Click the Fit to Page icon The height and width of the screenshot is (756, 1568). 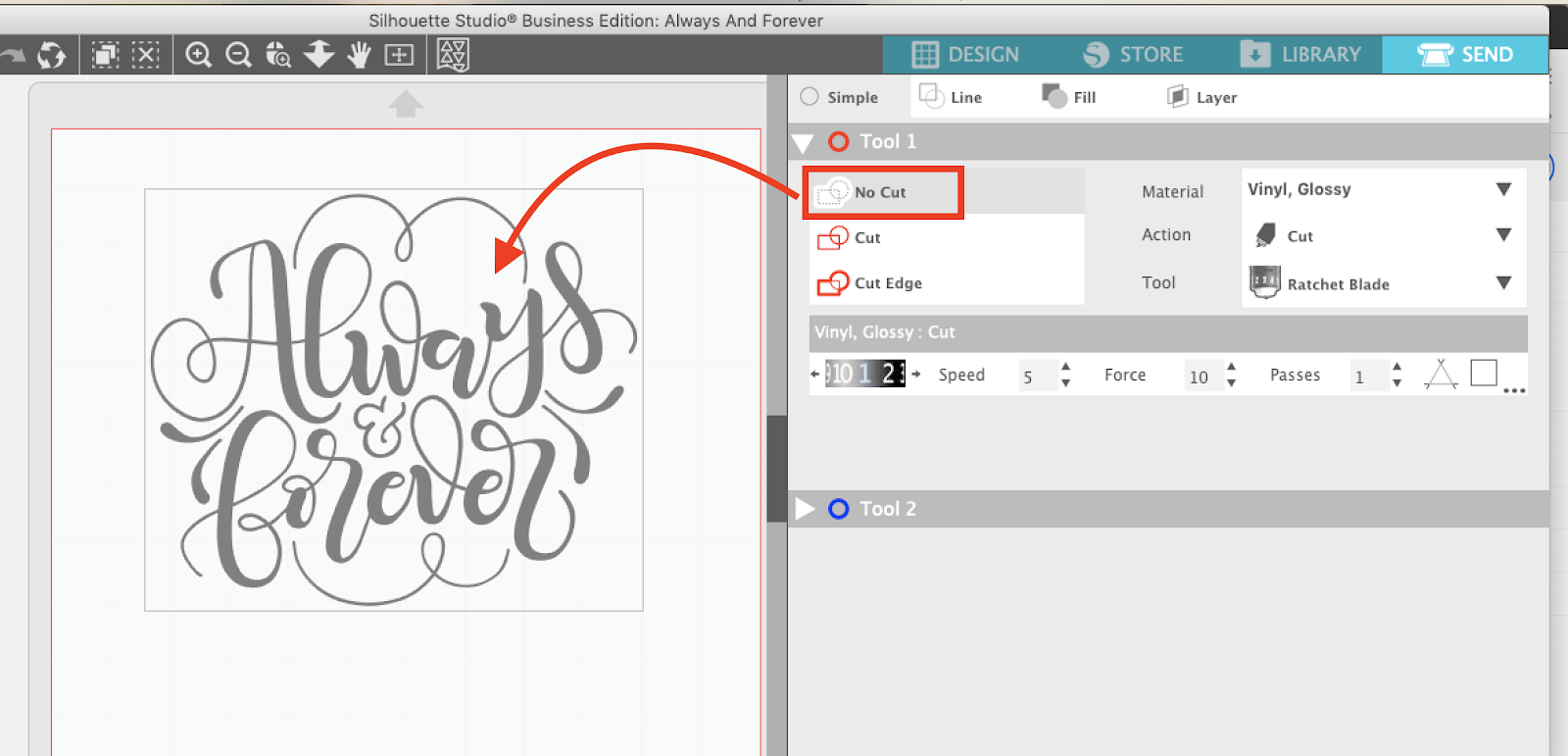pyautogui.click(x=399, y=55)
